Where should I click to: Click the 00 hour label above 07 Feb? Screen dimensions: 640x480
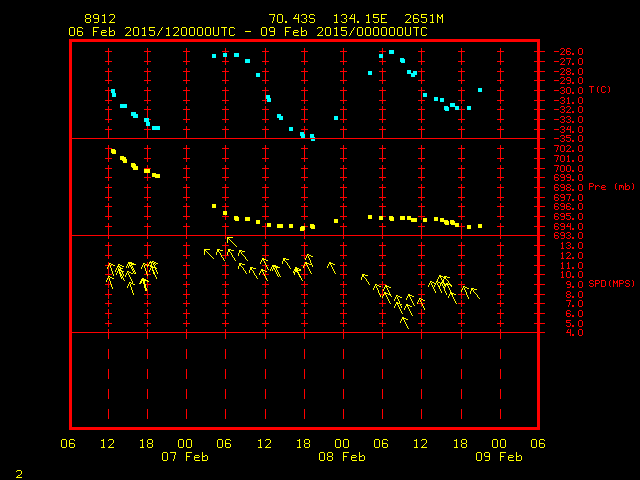point(185,444)
